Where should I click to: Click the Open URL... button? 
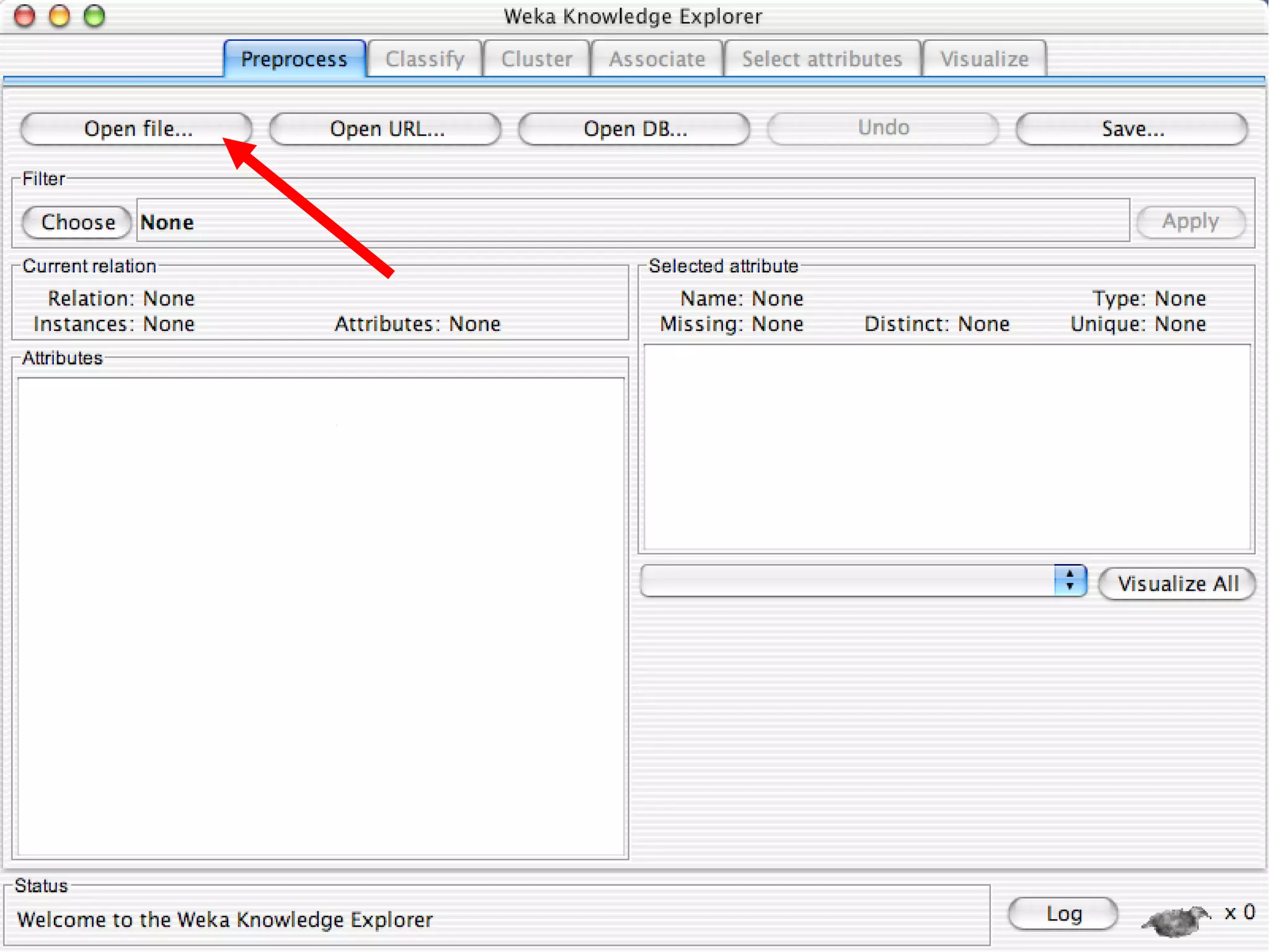pyautogui.click(x=386, y=129)
